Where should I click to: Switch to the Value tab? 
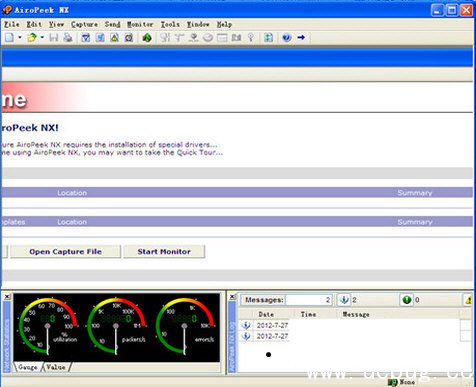tap(56, 367)
